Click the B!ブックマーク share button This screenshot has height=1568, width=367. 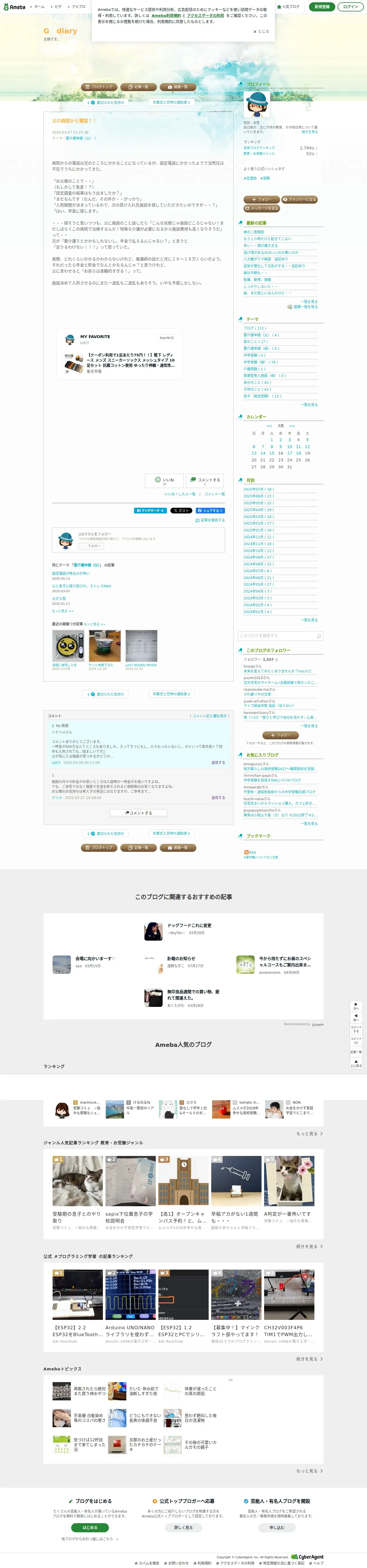tap(150, 511)
